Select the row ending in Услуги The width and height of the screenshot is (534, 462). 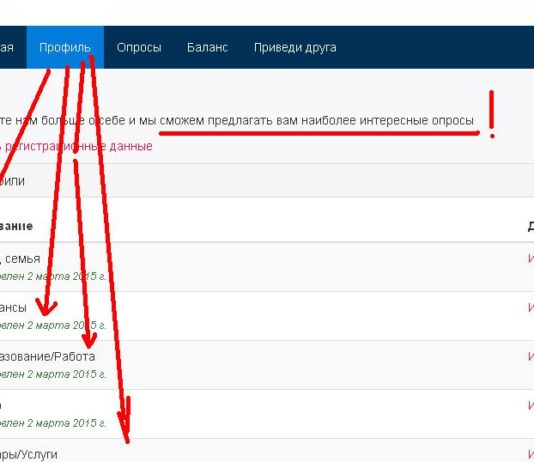point(267,451)
